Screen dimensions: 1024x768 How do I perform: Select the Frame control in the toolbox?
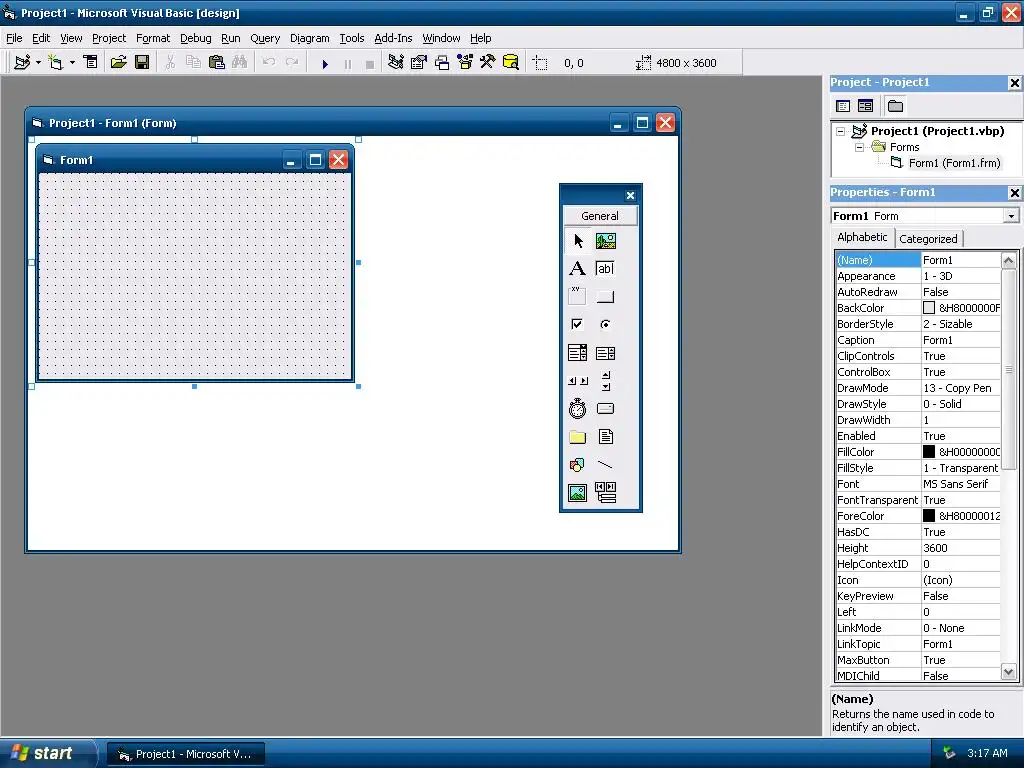[x=577, y=296]
